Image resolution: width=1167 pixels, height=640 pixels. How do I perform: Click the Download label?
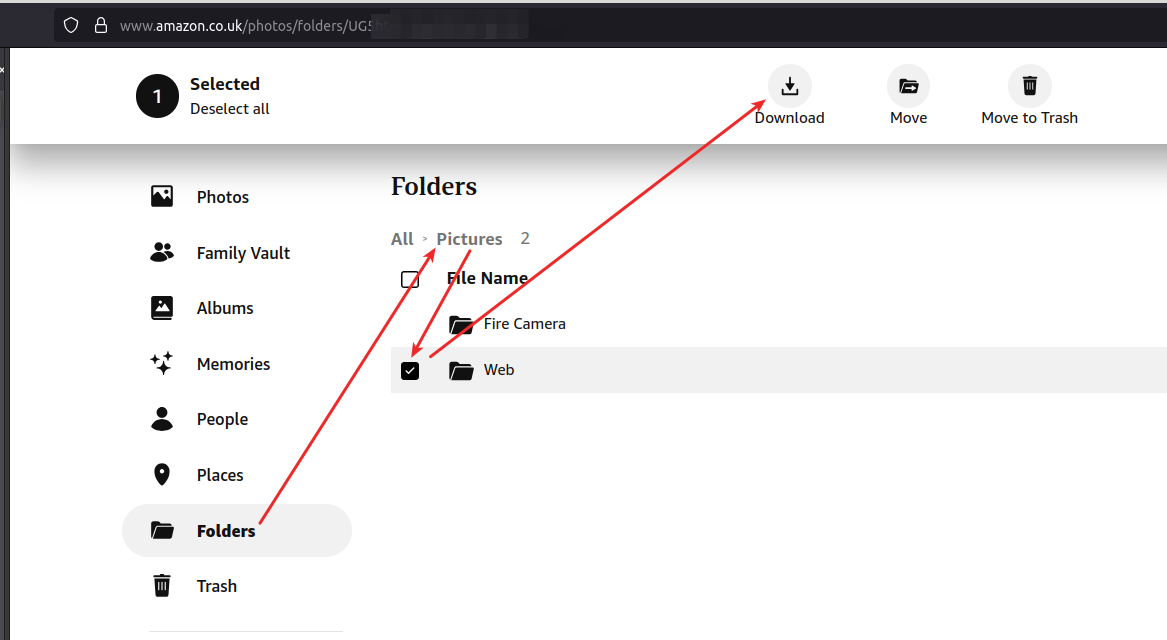790,118
